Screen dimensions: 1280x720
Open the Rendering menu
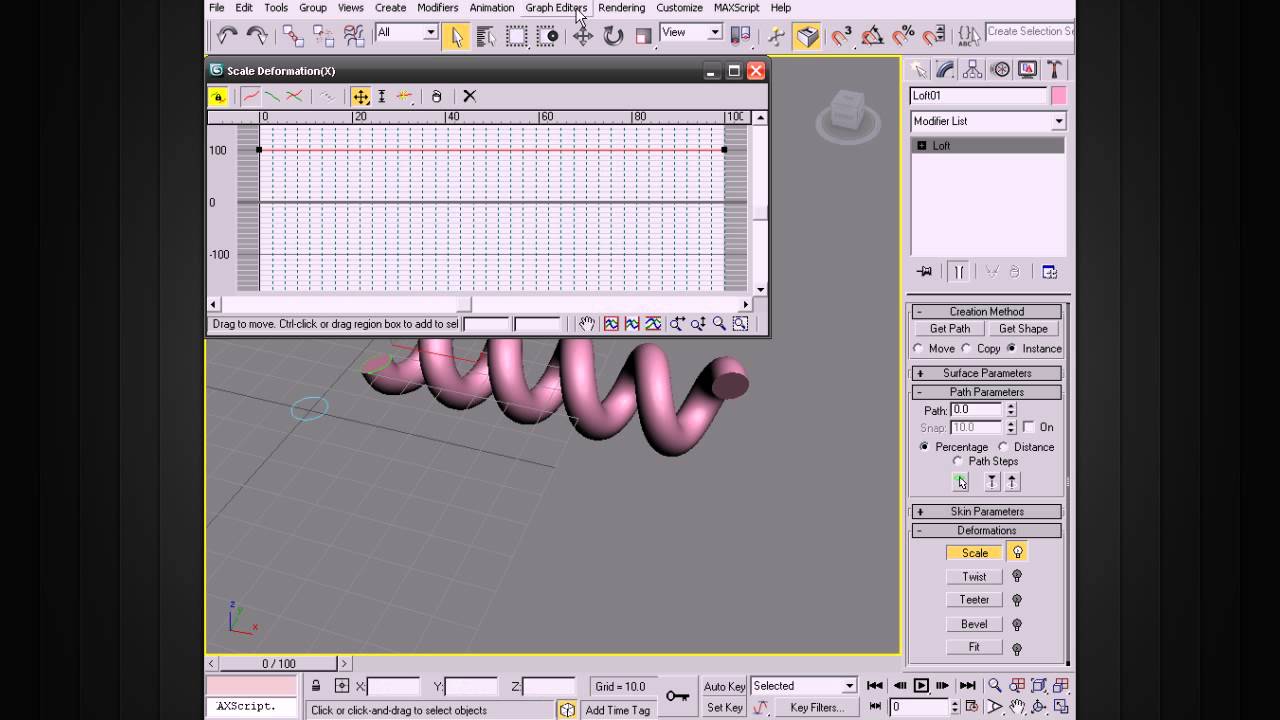[x=621, y=8]
